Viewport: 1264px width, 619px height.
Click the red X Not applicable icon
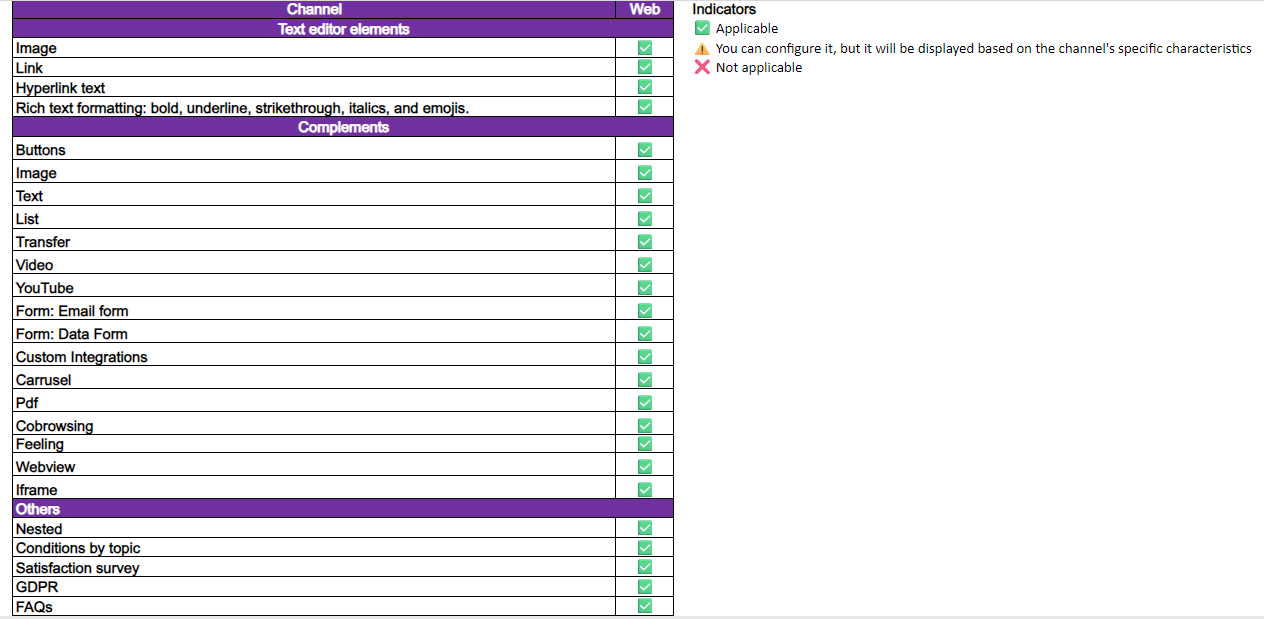click(x=702, y=67)
